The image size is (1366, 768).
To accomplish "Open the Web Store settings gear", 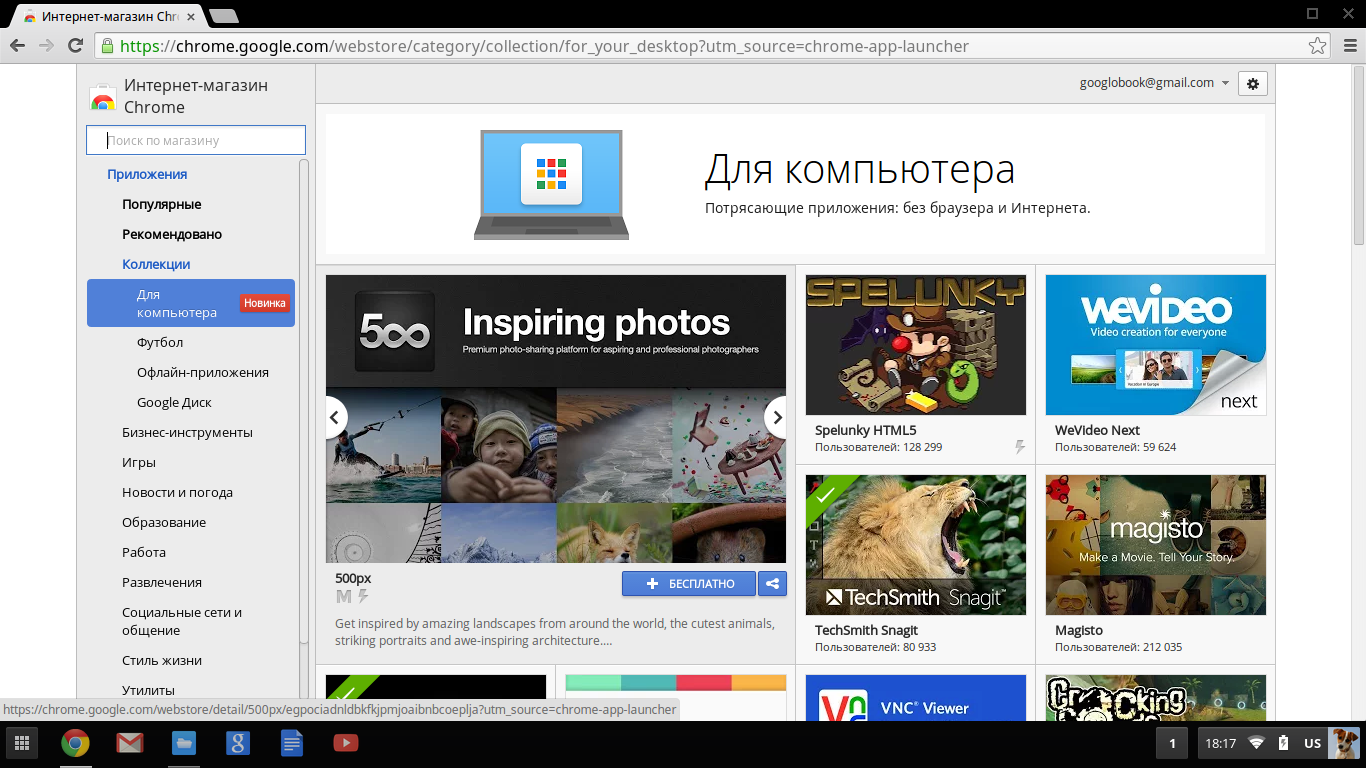I will pyautogui.click(x=1253, y=84).
